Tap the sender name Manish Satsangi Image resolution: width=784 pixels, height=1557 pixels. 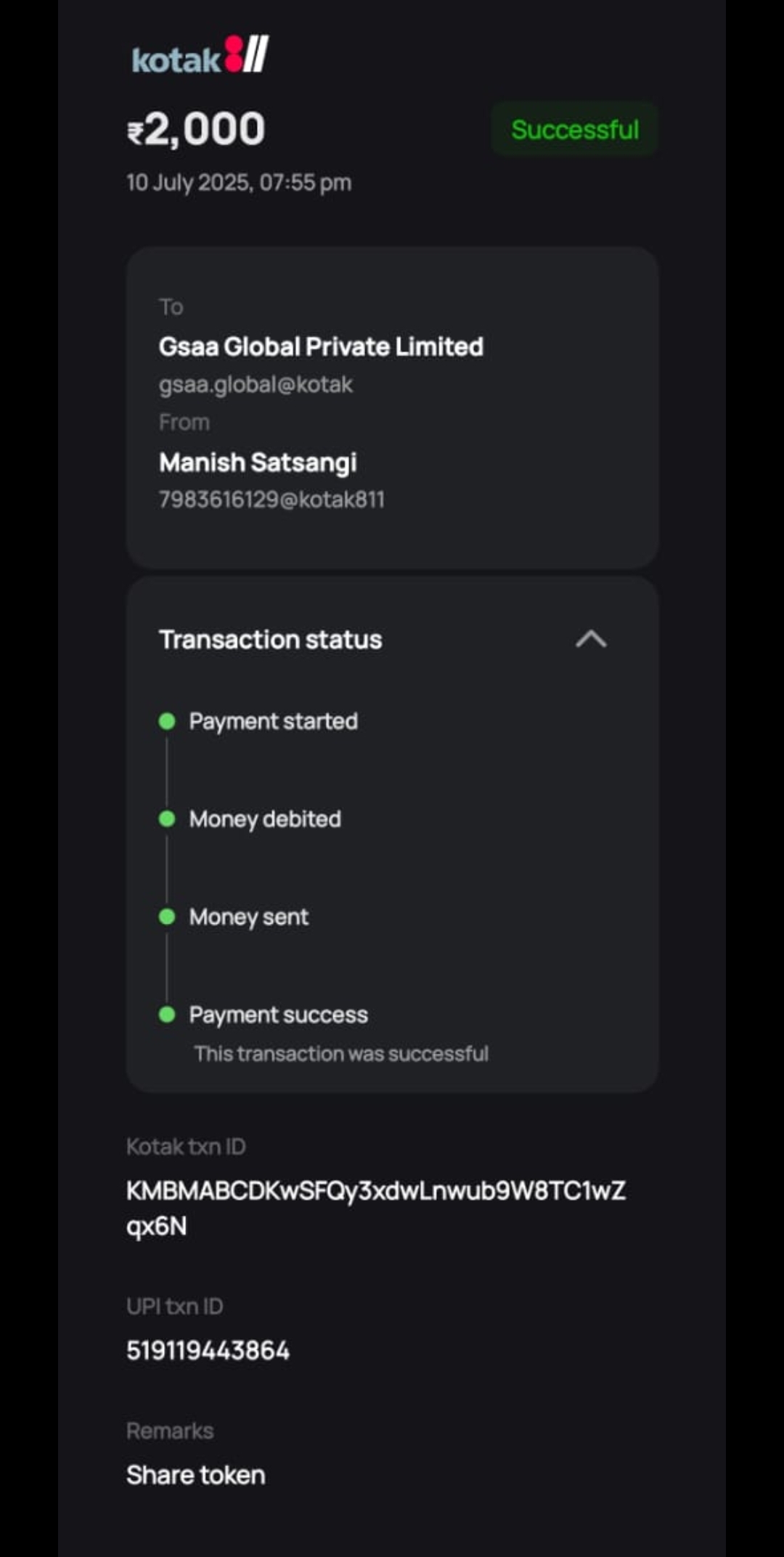pos(258,463)
